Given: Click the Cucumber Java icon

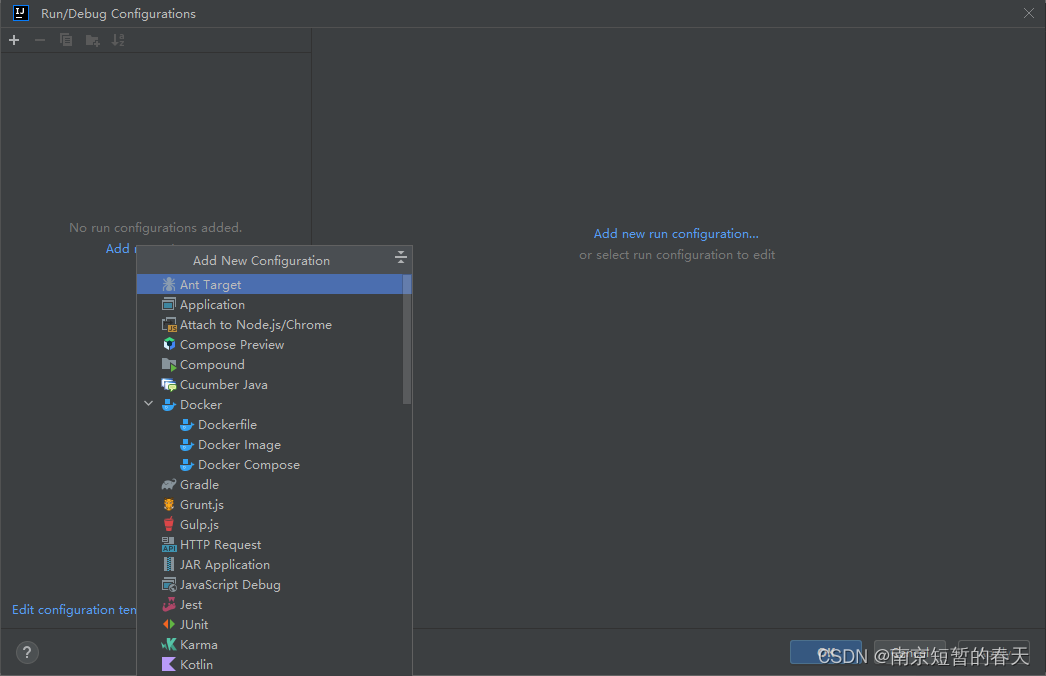Looking at the screenshot, I should 169,384.
